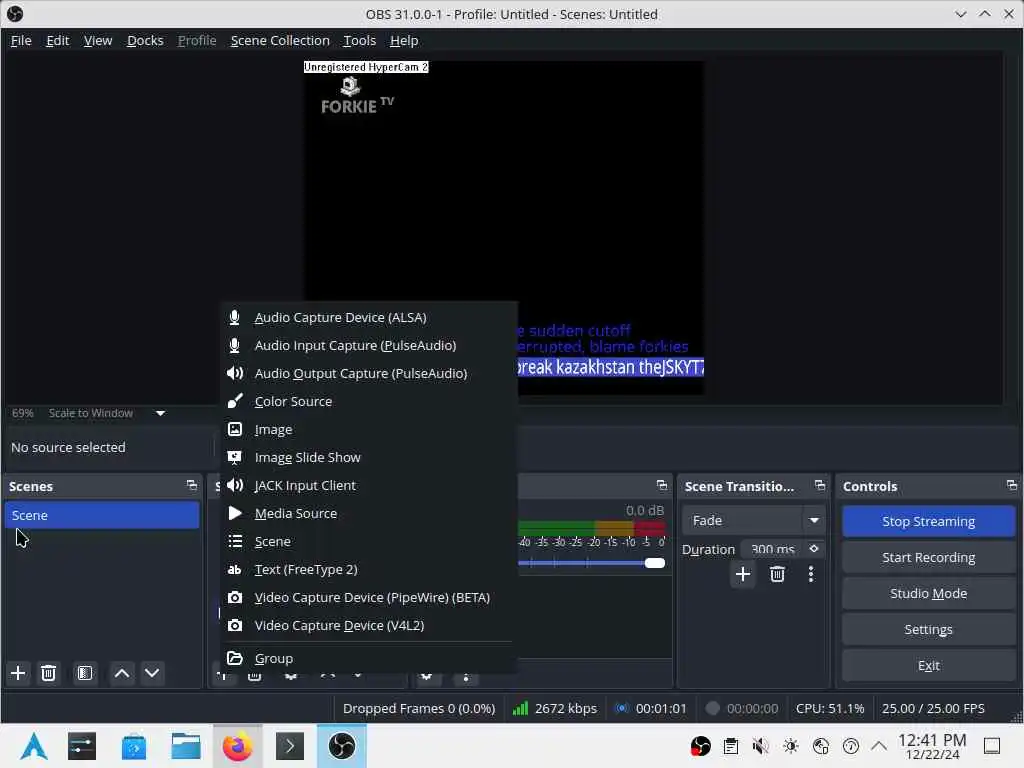Choose Audio Input Capture (PulseAudio)

(x=369, y=345)
